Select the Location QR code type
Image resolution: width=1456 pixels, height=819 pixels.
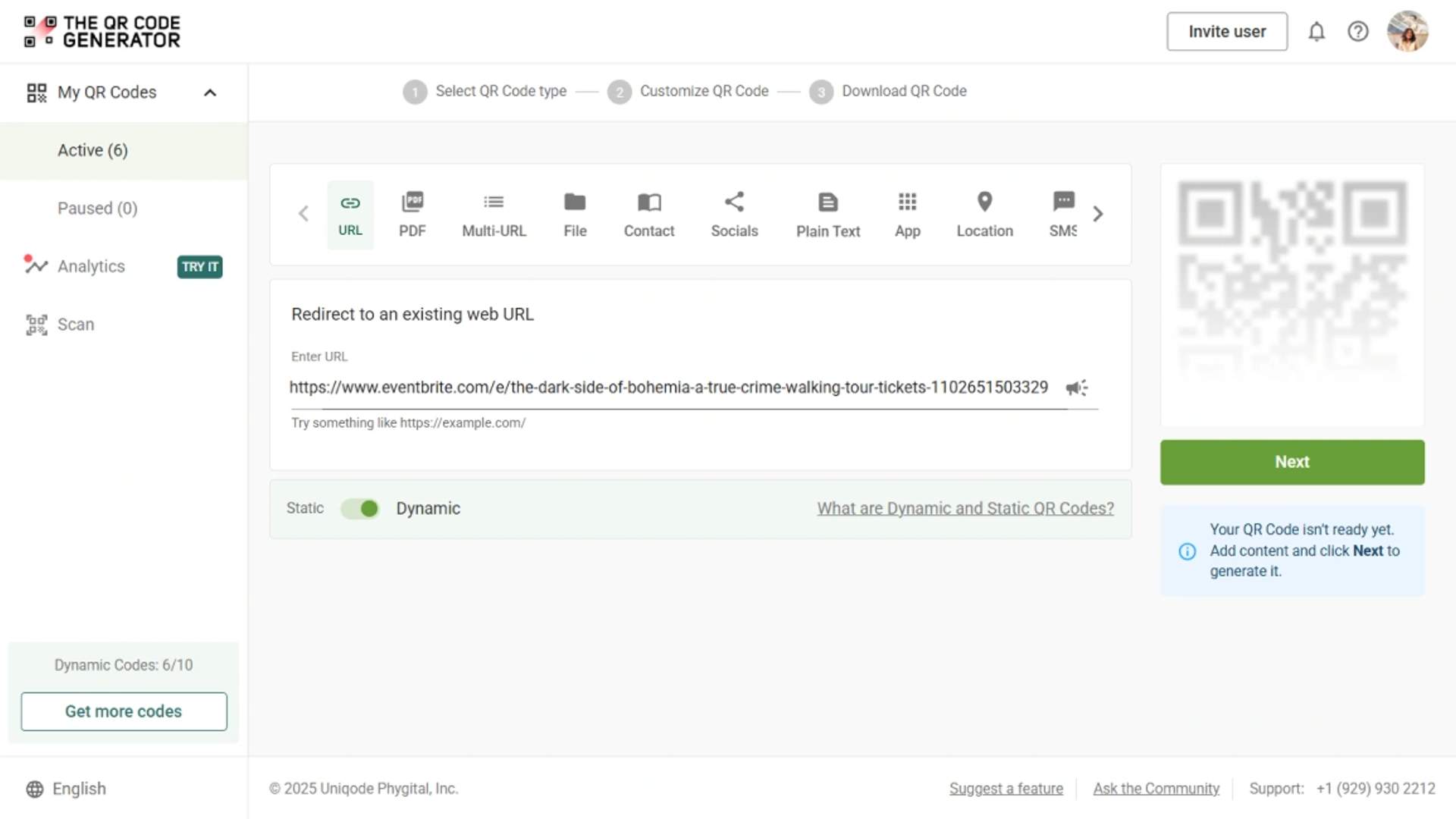coord(984,215)
